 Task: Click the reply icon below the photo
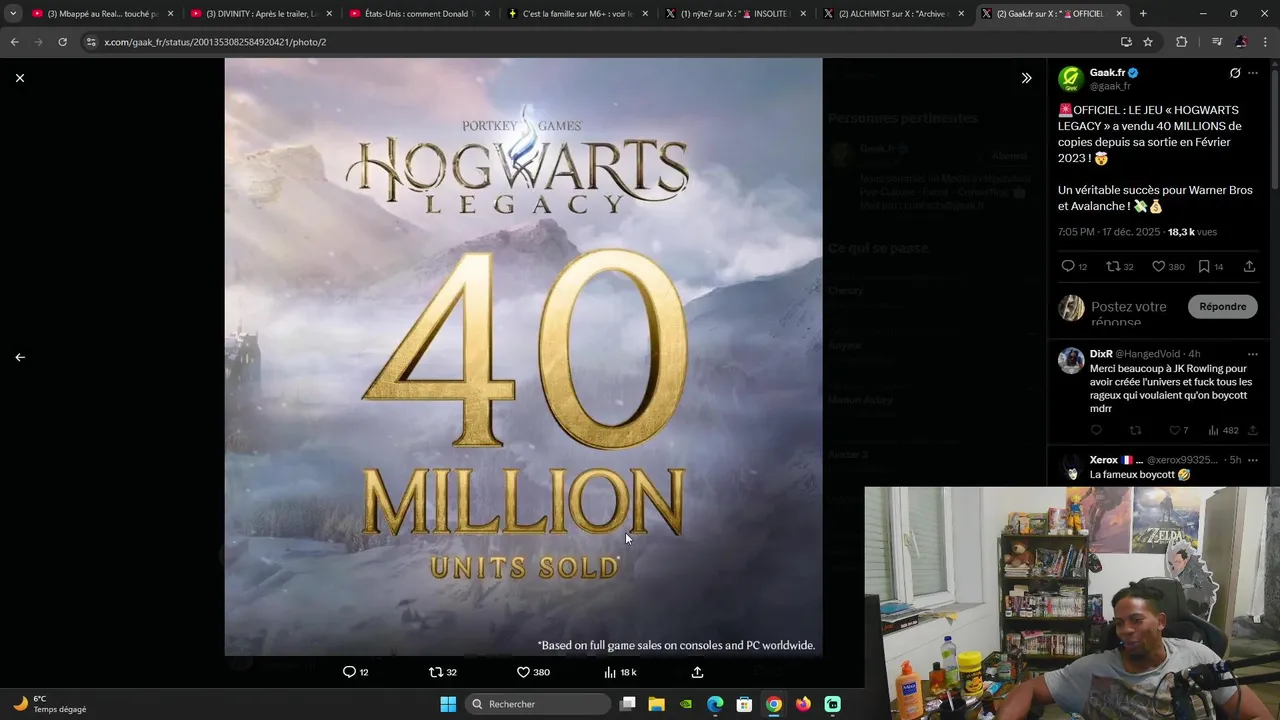[349, 672]
